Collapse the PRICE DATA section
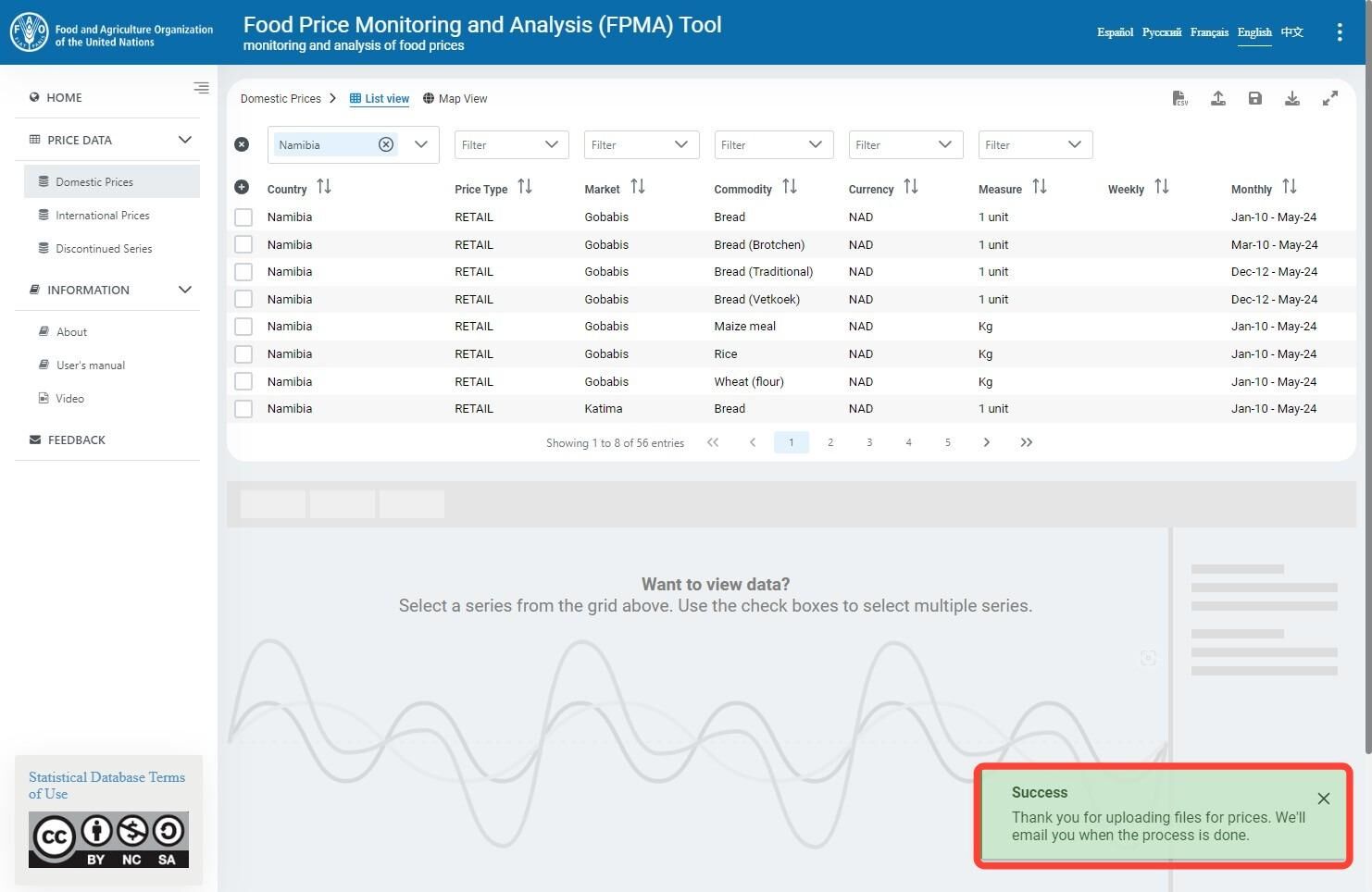This screenshot has height=892, width=1372. (184, 140)
